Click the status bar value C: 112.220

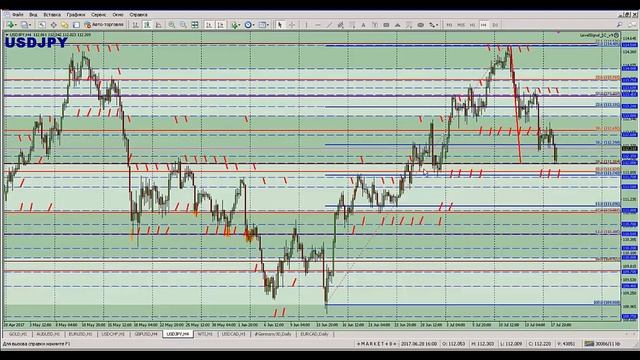click(x=540, y=344)
